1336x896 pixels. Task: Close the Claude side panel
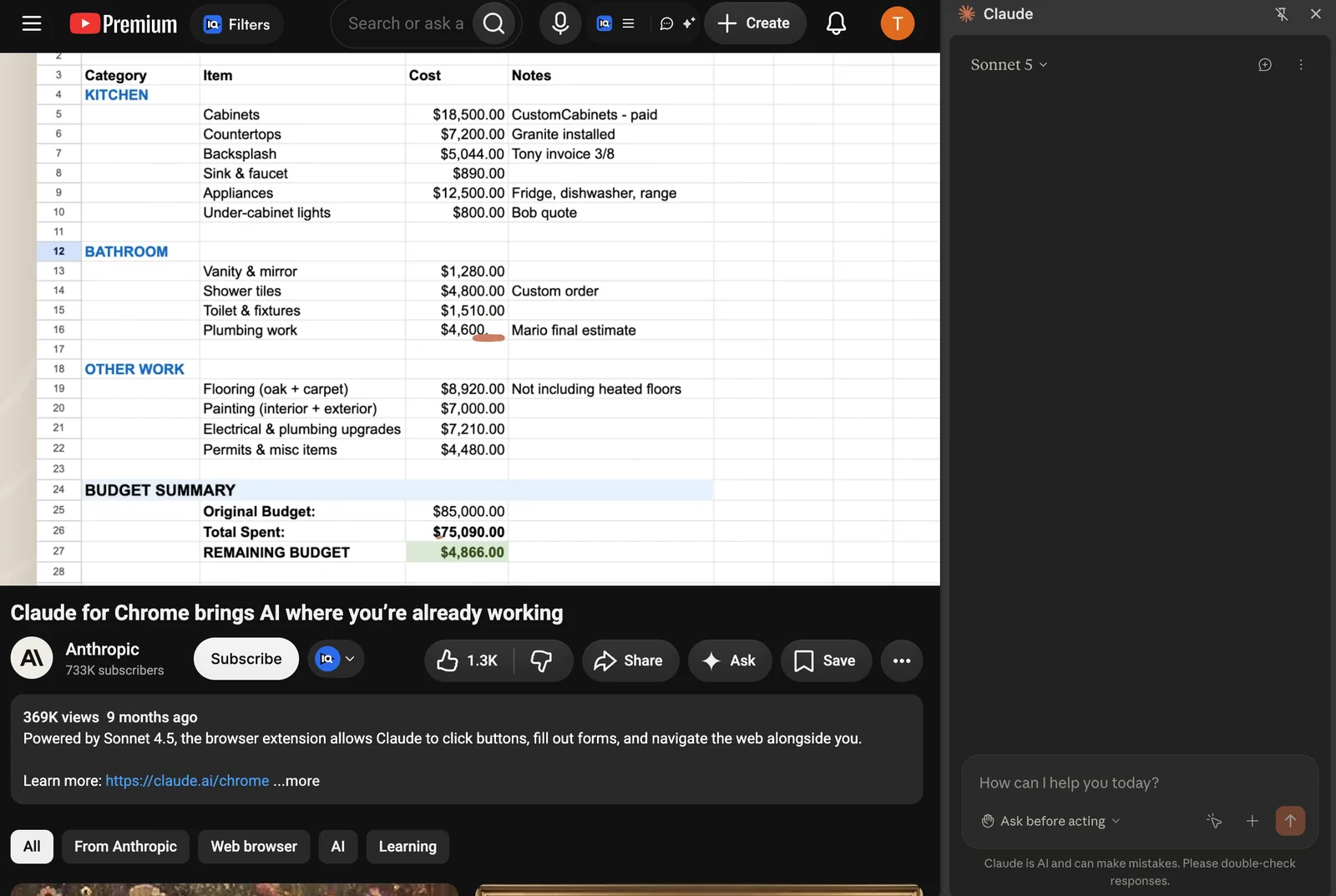click(1316, 13)
